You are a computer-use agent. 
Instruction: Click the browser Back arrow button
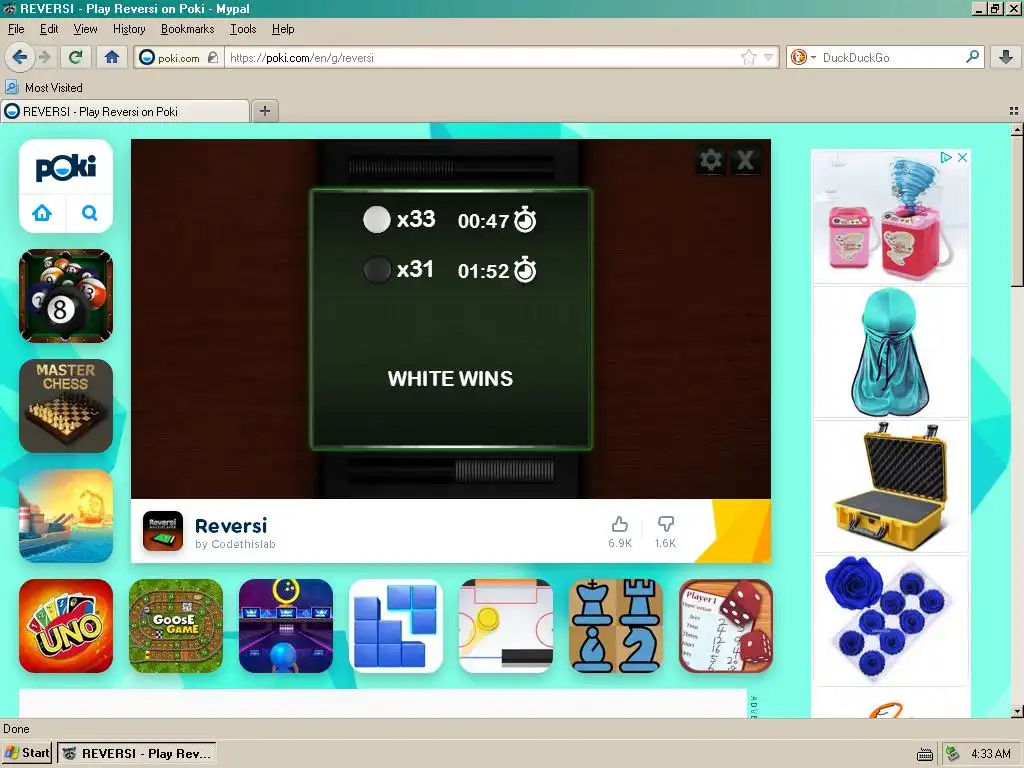(x=19, y=57)
